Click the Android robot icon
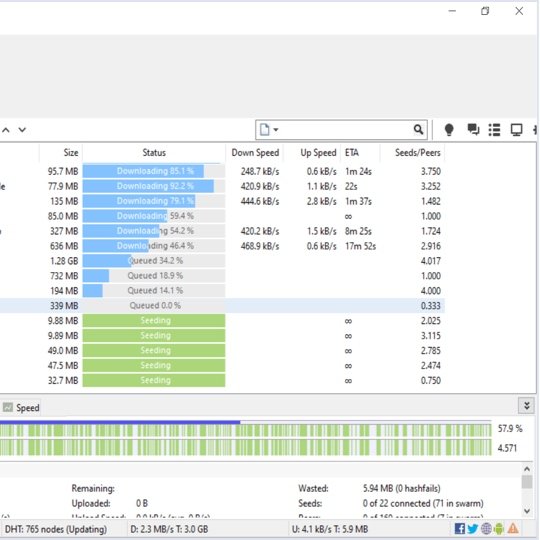 [499, 528]
